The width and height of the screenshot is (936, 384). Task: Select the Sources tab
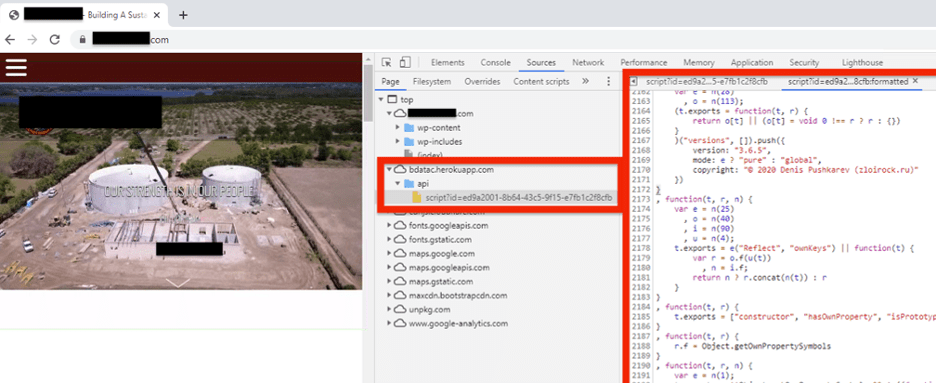541,63
